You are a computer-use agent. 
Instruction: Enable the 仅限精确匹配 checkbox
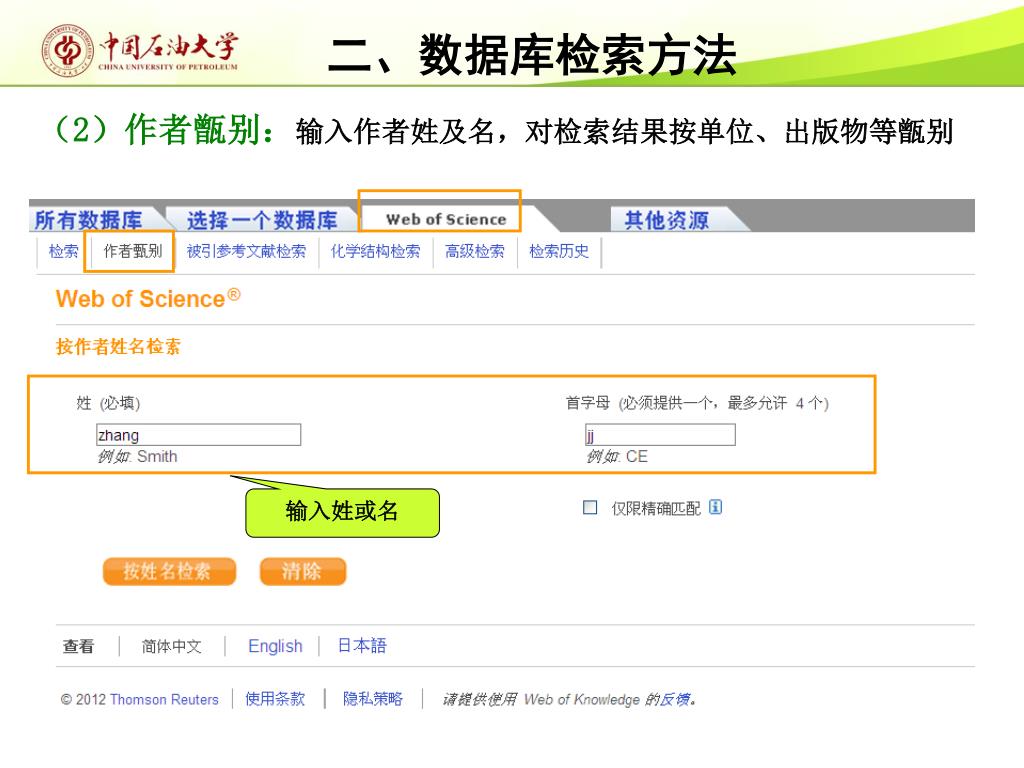590,507
